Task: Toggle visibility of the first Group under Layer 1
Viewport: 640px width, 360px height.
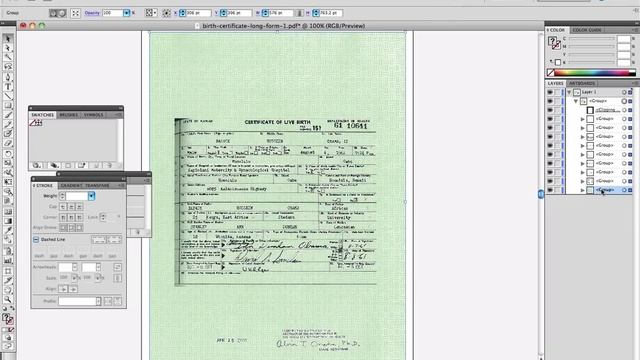Action: pos(550,101)
